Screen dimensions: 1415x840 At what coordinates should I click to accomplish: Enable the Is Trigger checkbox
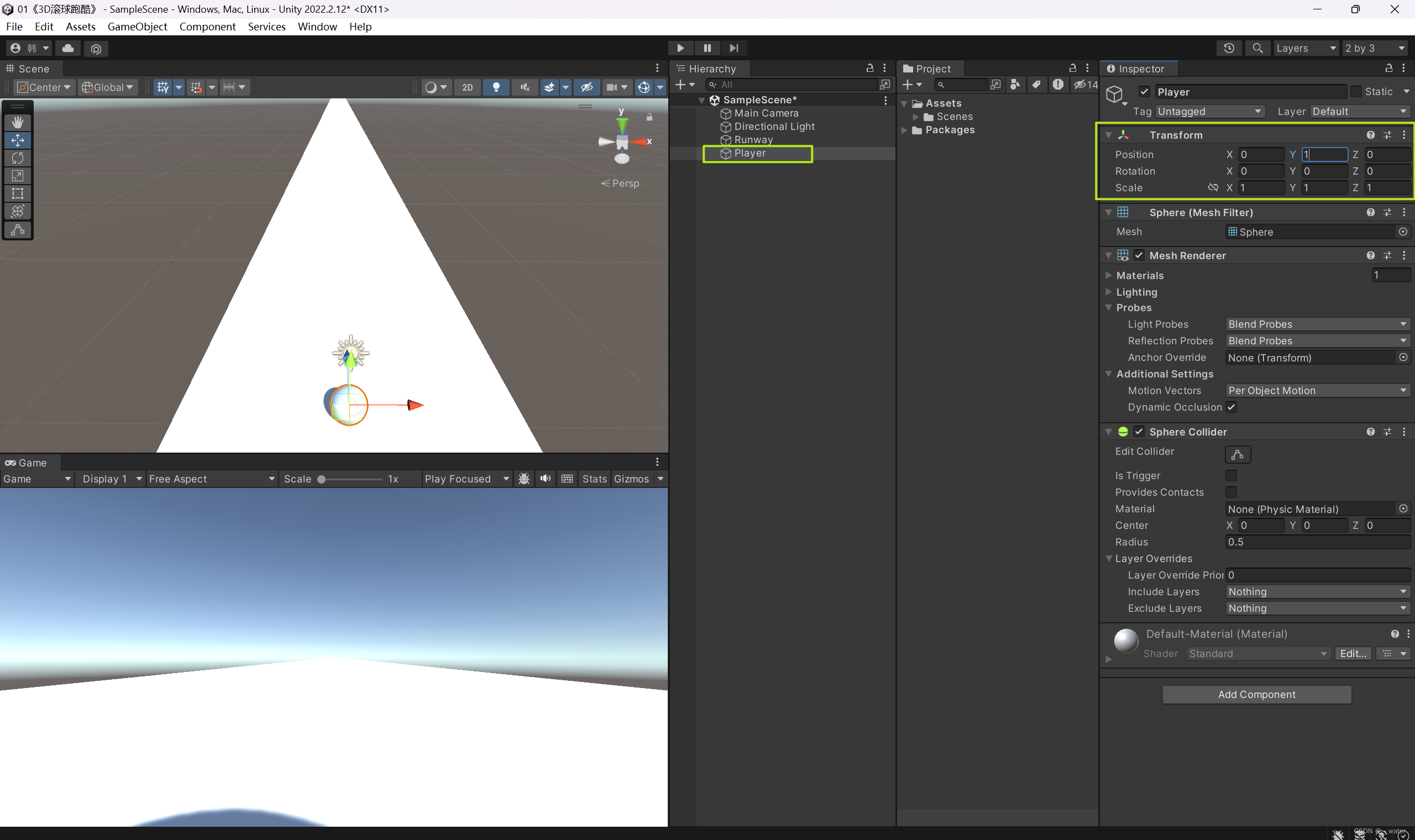pos(1231,475)
